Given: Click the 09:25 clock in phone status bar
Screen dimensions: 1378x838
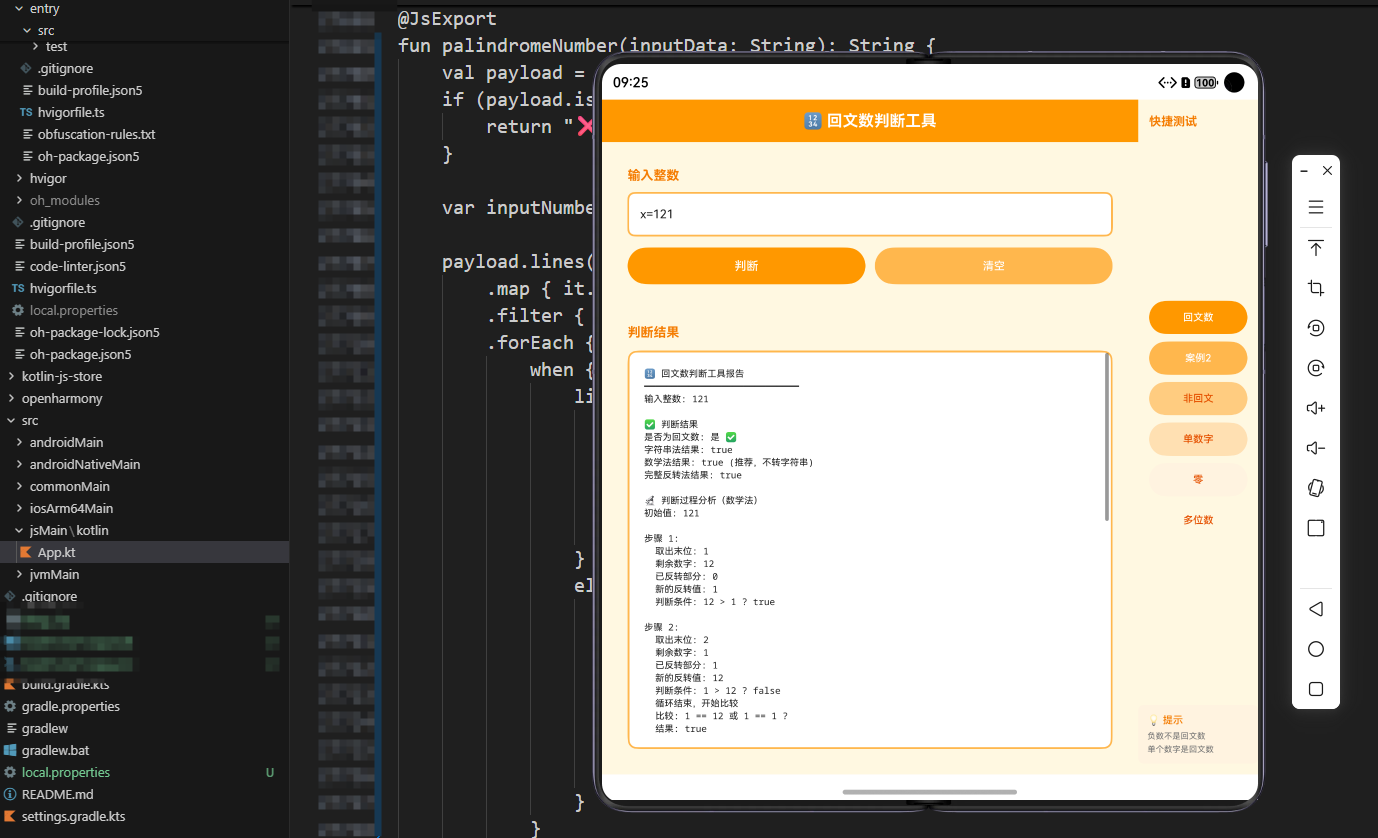Looking at the screenshot, I should [631, 83].
